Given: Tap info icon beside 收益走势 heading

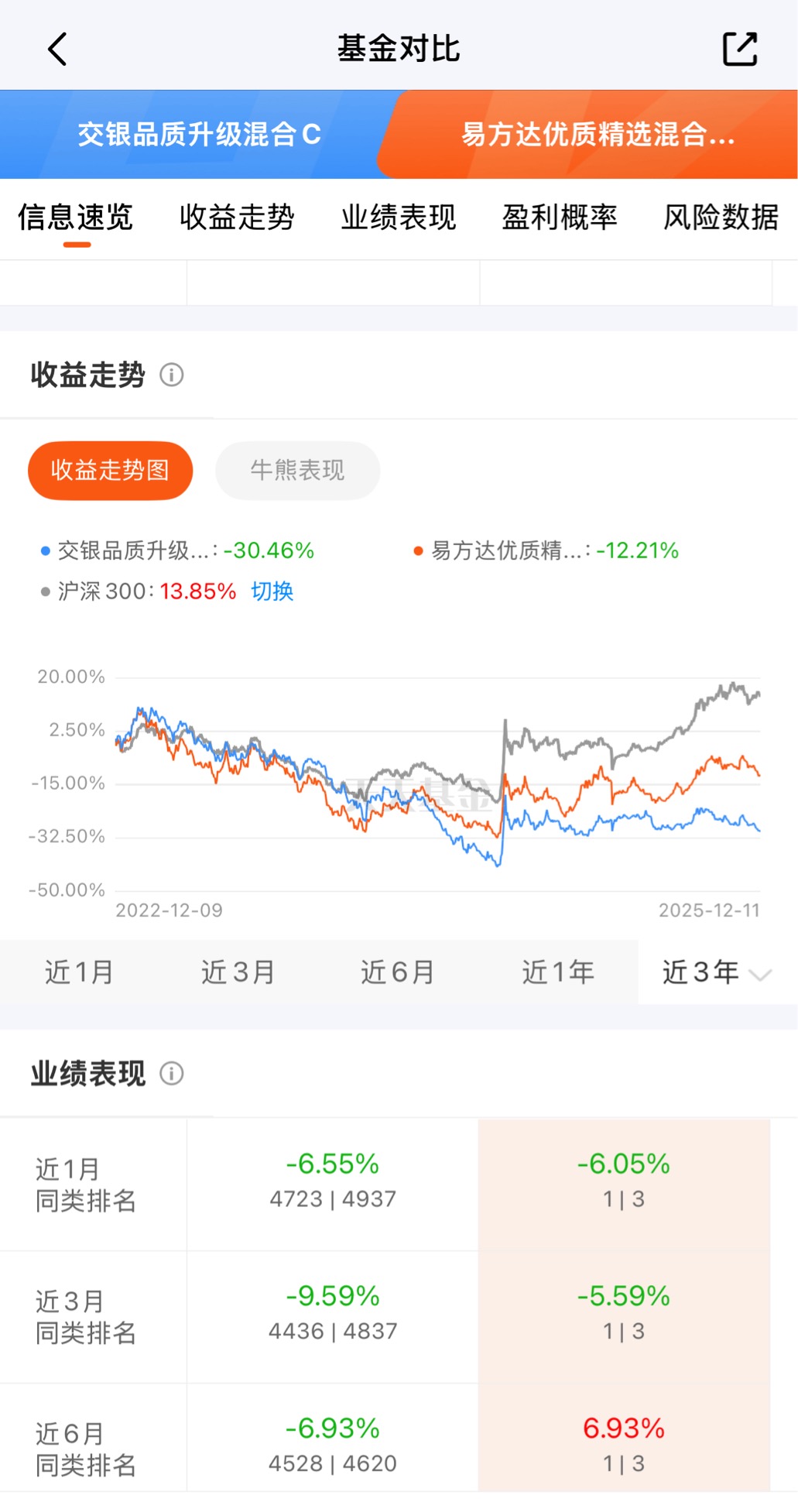Looking at the screenshot, I should point(171,375).
